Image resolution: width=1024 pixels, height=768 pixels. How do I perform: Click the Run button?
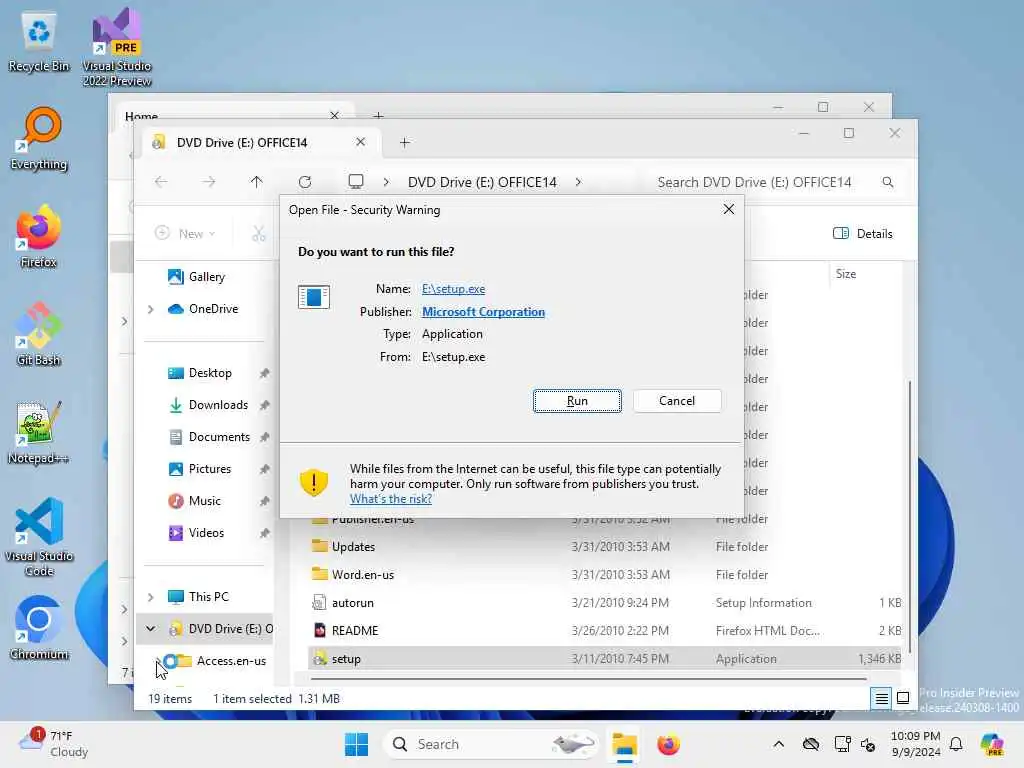tap(577, 401)
